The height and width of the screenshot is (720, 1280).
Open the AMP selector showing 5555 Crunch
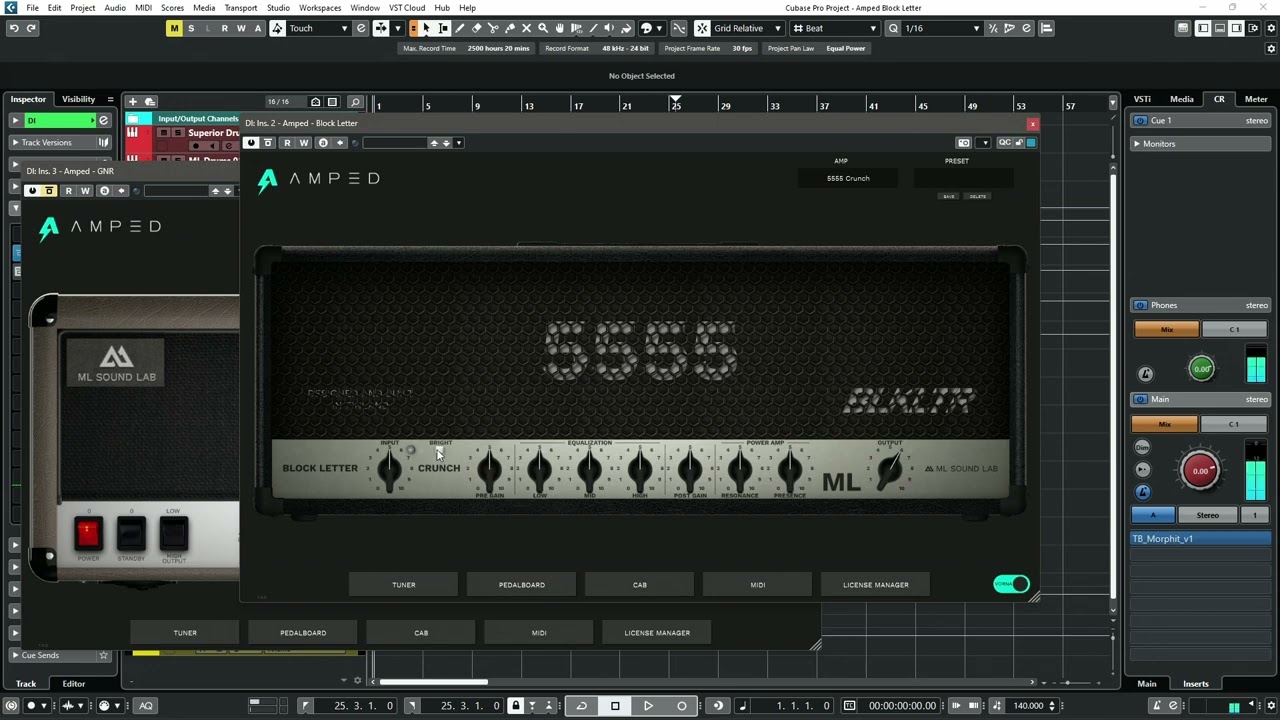tap(848, 179)
